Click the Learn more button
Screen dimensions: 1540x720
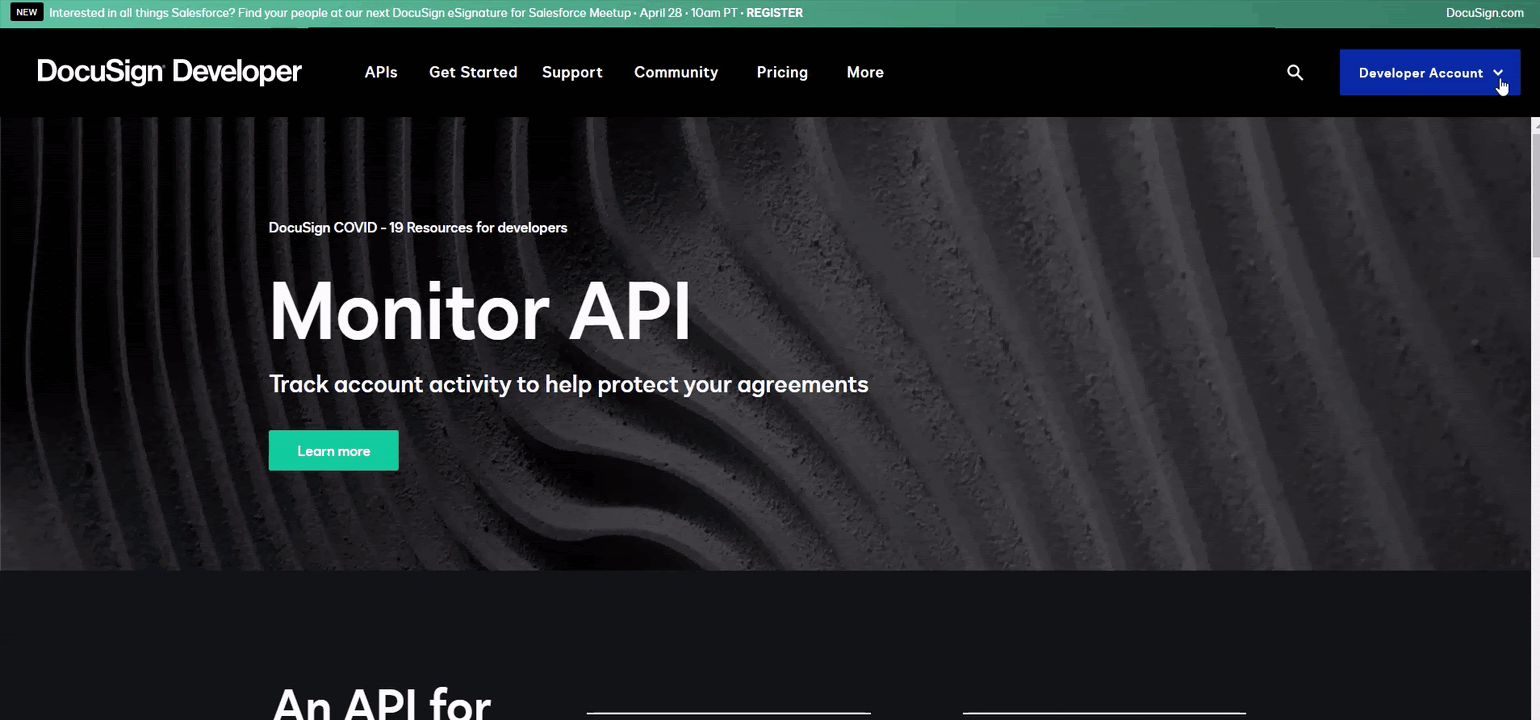coord(334,451)
